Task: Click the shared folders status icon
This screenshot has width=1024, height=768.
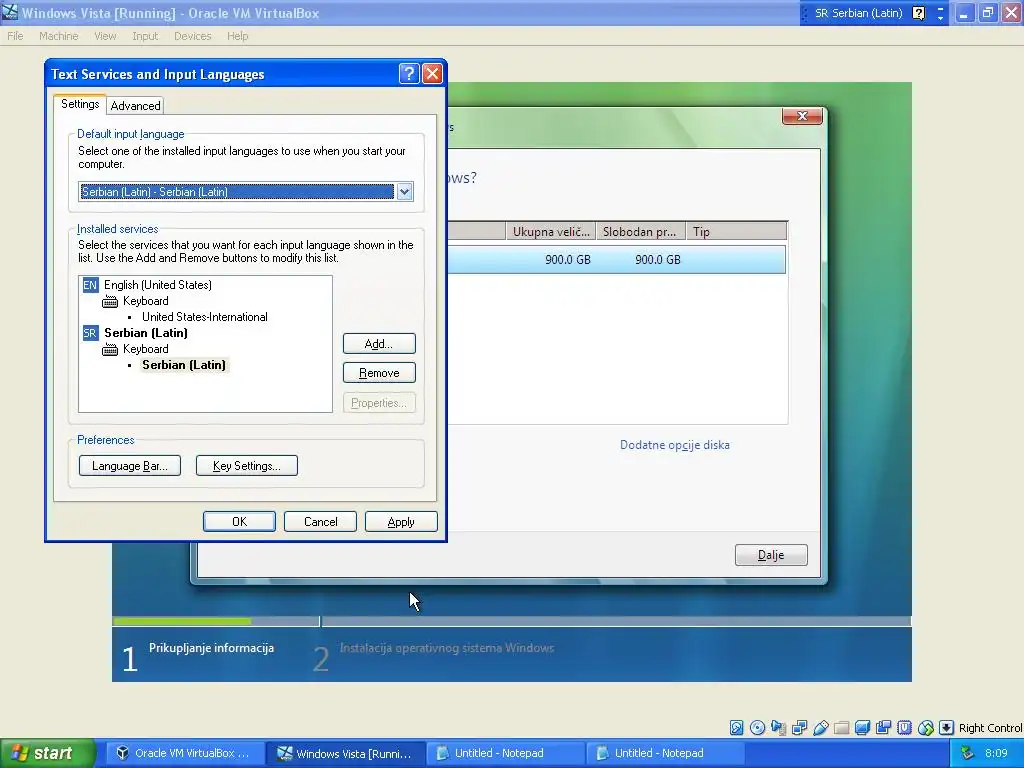Action: point(842,728)
